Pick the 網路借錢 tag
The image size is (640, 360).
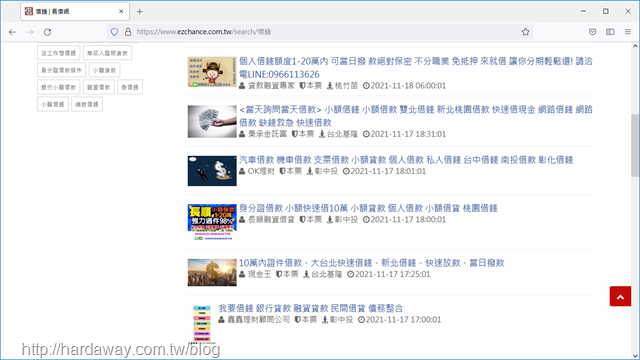click(87, 104)
